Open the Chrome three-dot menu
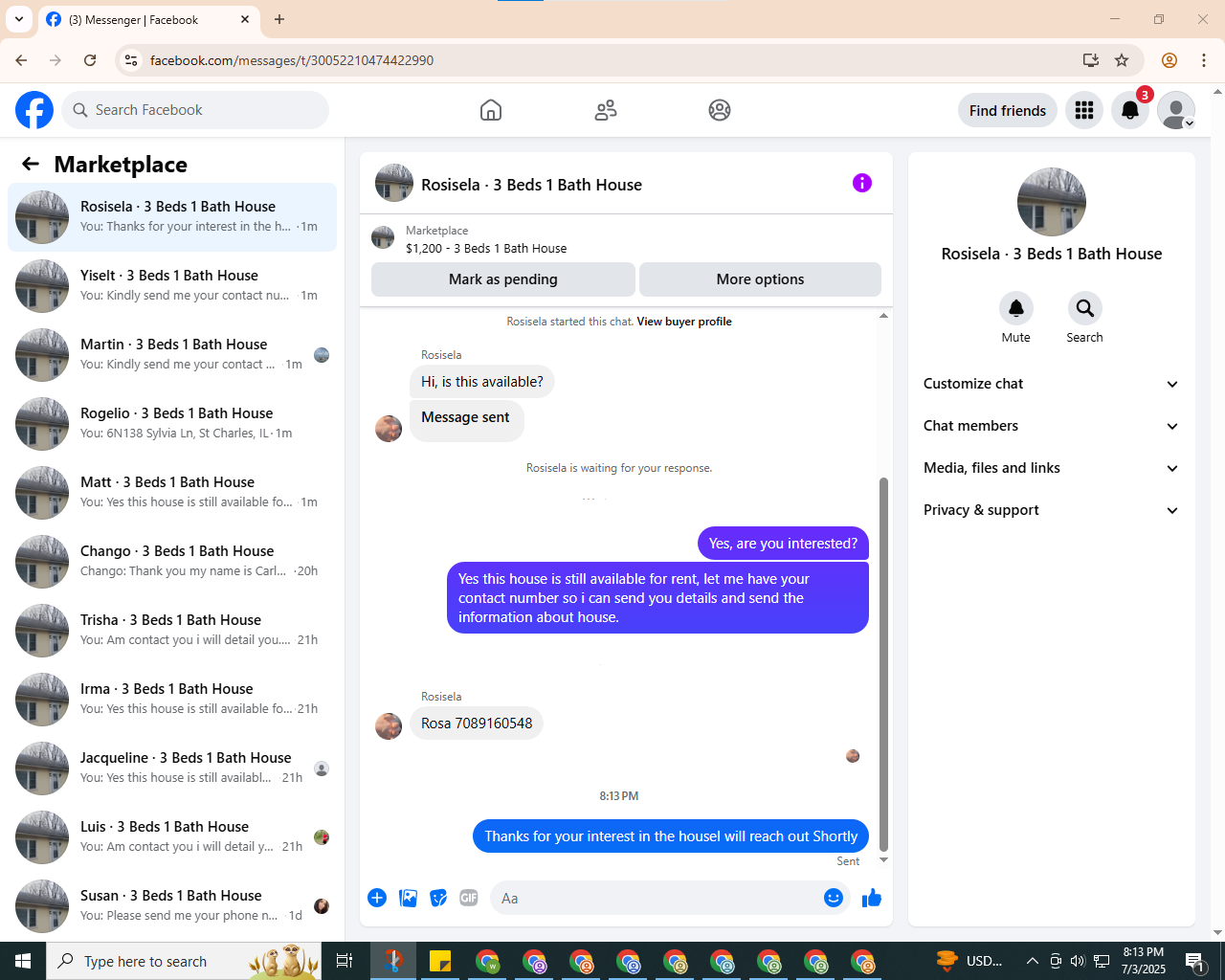Screen dimensions: 1225x980 point(1204,60)
